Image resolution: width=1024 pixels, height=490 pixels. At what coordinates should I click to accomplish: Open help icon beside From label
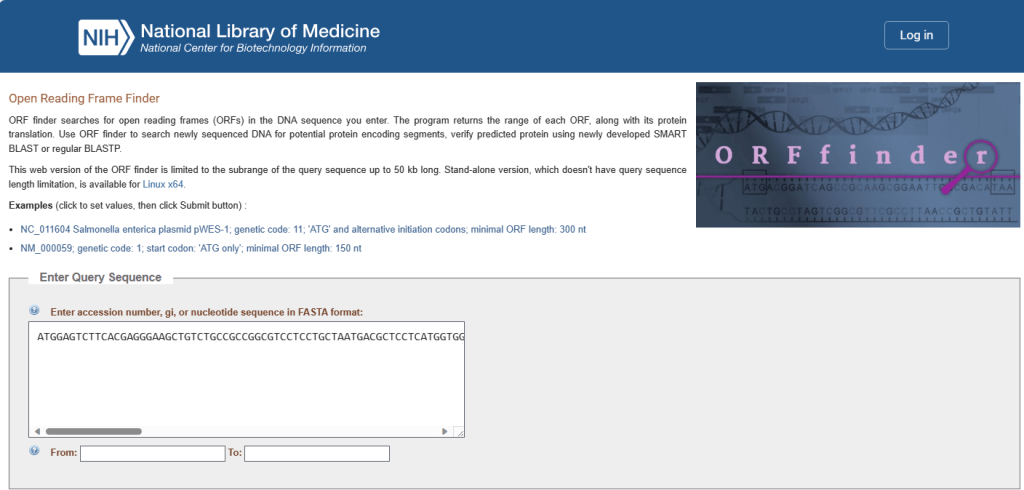point(34,452)
